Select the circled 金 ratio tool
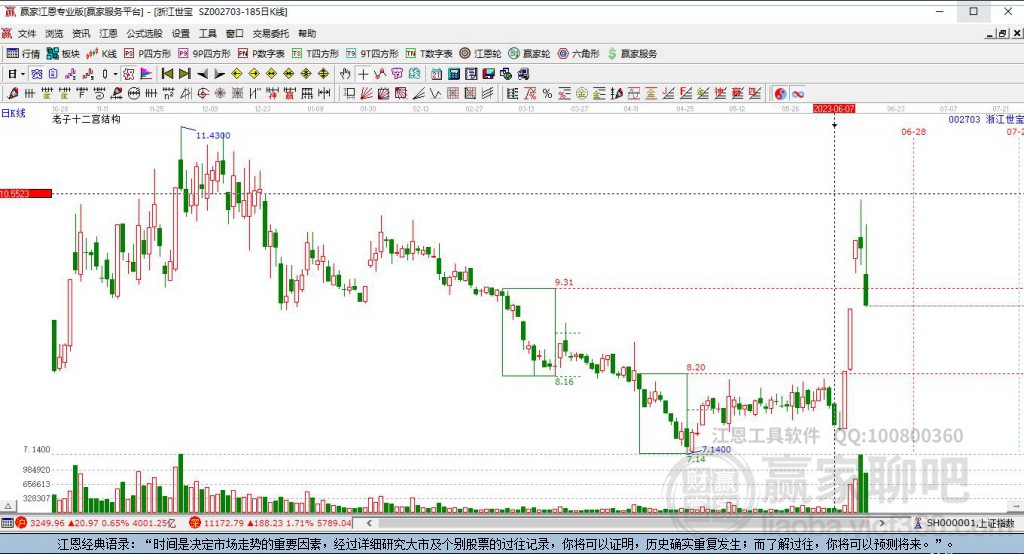 (582, 93)
